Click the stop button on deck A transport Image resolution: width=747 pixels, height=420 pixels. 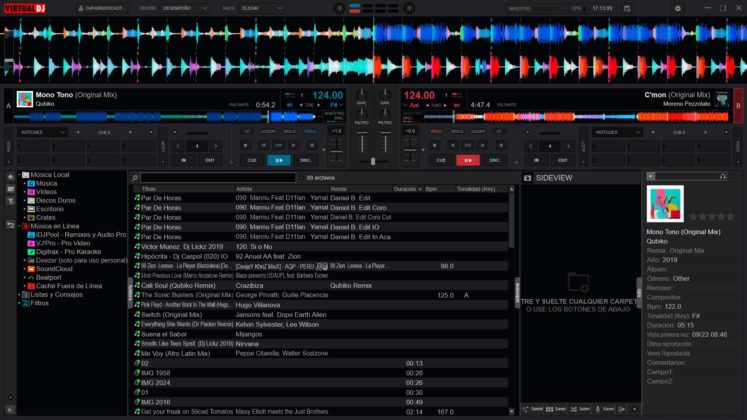245,145
